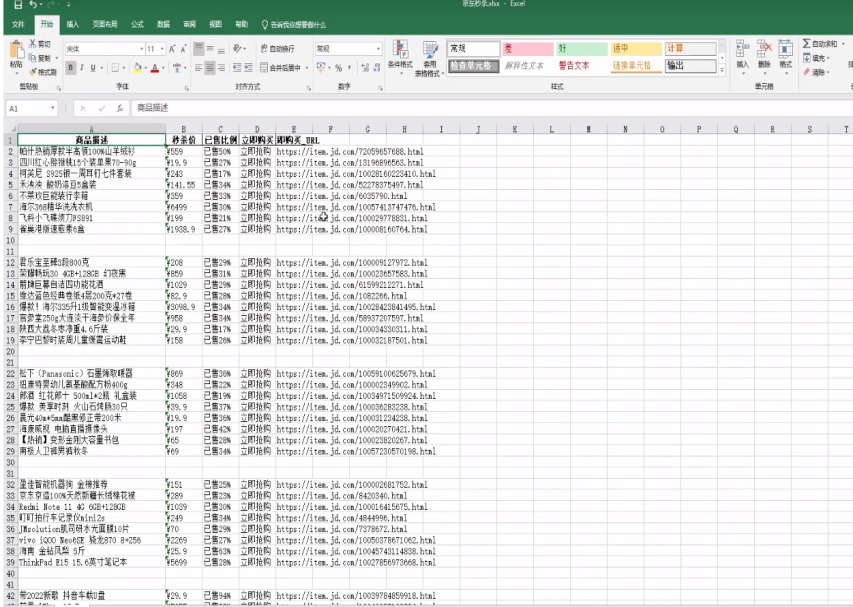Click the fill color paint bucket icon
The width and height of the screenshot is (853, 607).
click(x=138, y=68)
